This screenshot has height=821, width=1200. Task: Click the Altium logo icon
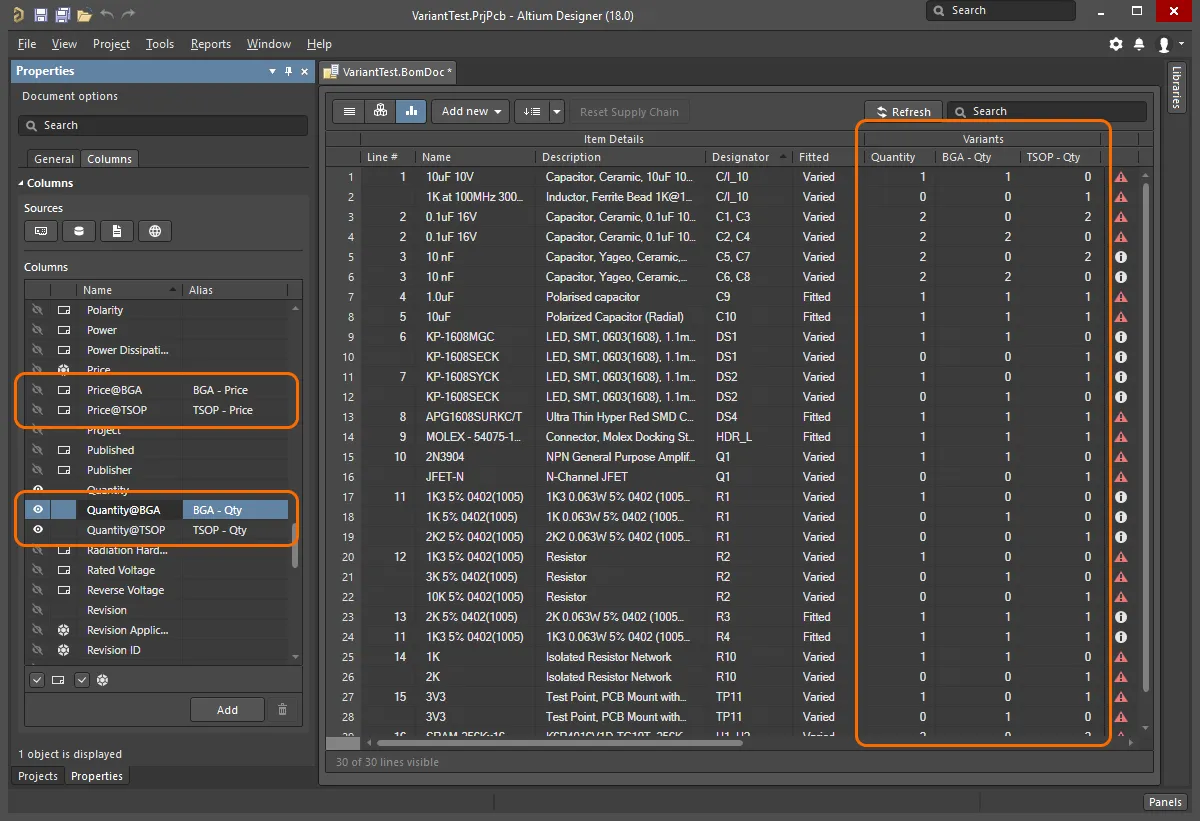pos(17,15)
